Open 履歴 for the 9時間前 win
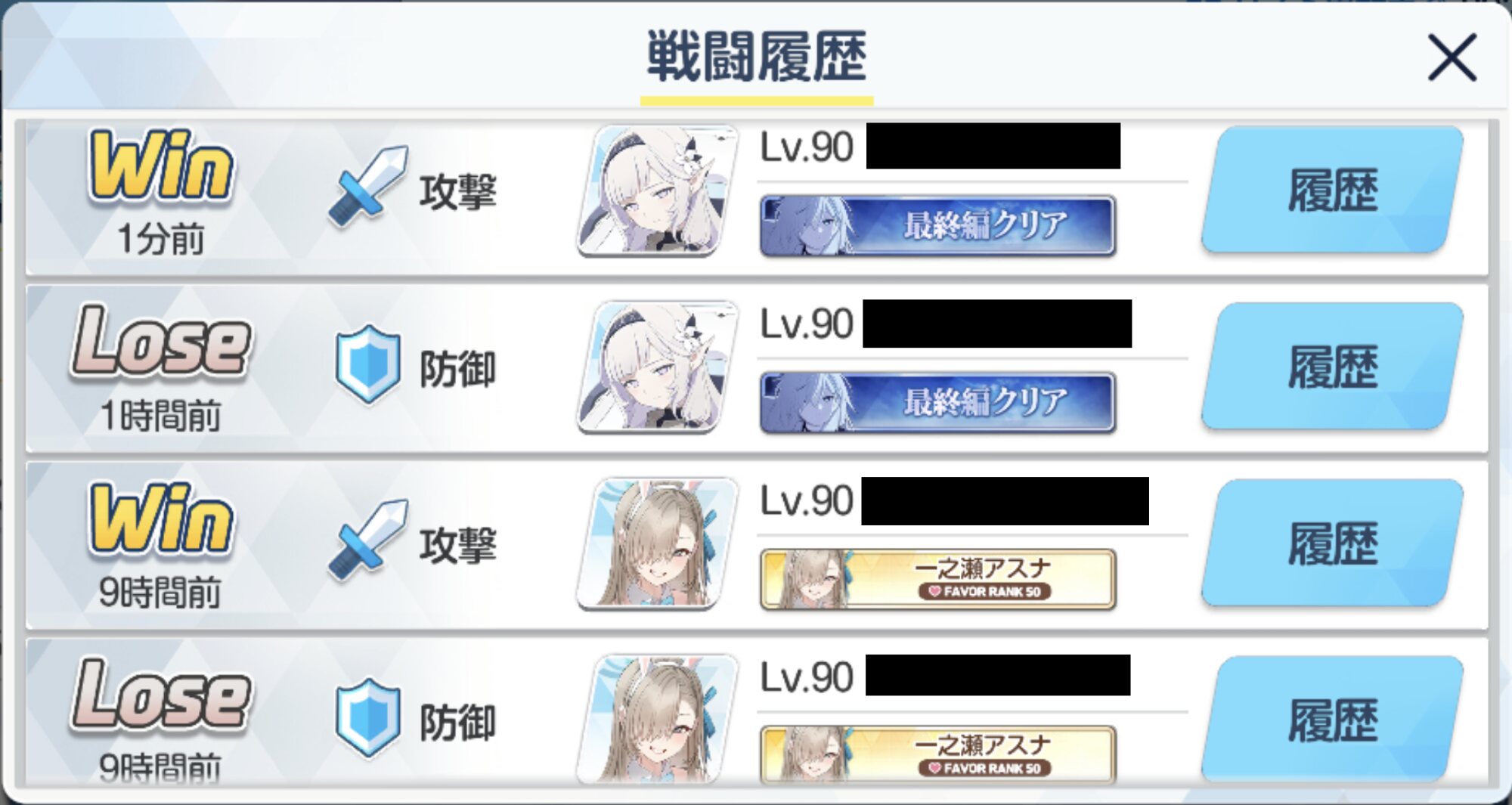Screen dimensions: 1512x805 pyautogui.click(x=1332, y=544)
